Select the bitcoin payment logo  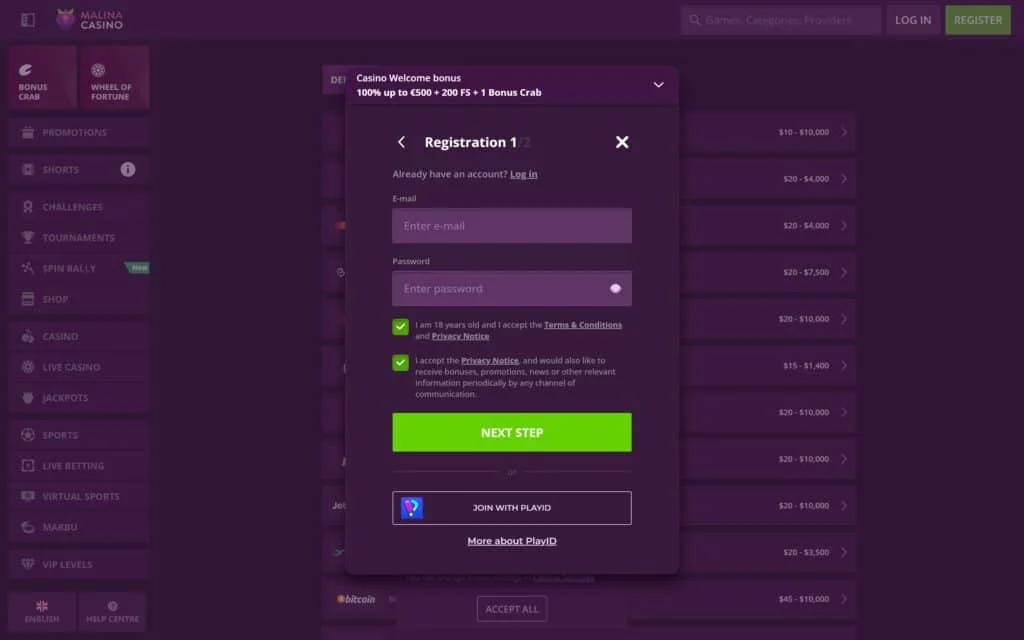pyautogui.click(x=356, y=599)
